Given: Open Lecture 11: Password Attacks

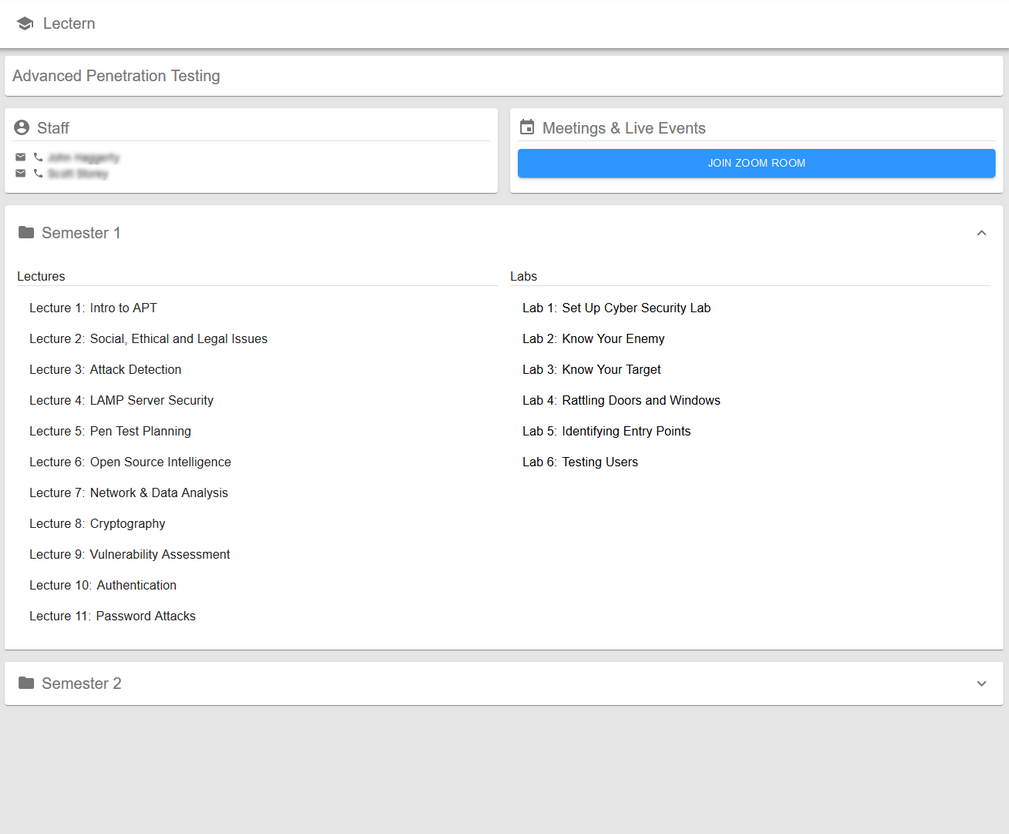Looking at the screenshot, I should pos(112,616).
